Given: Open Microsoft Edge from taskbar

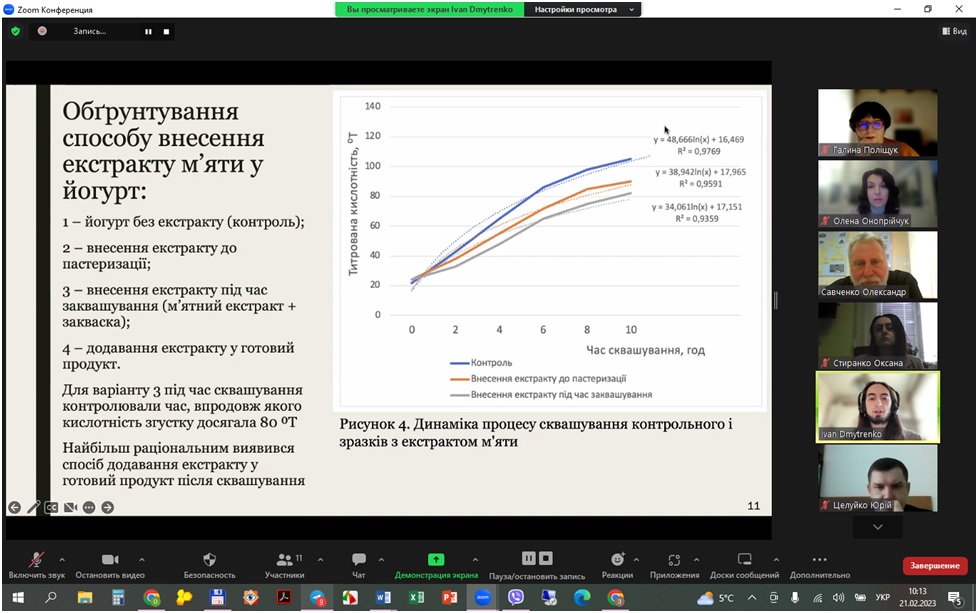Looking at the screenshot, I should (x=582, y=597).
